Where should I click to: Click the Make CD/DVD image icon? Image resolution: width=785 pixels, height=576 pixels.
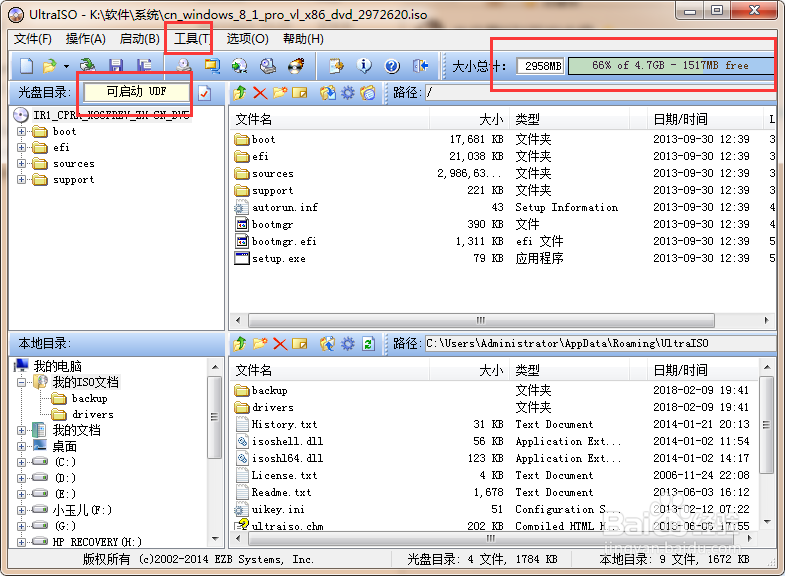[184, 66]
